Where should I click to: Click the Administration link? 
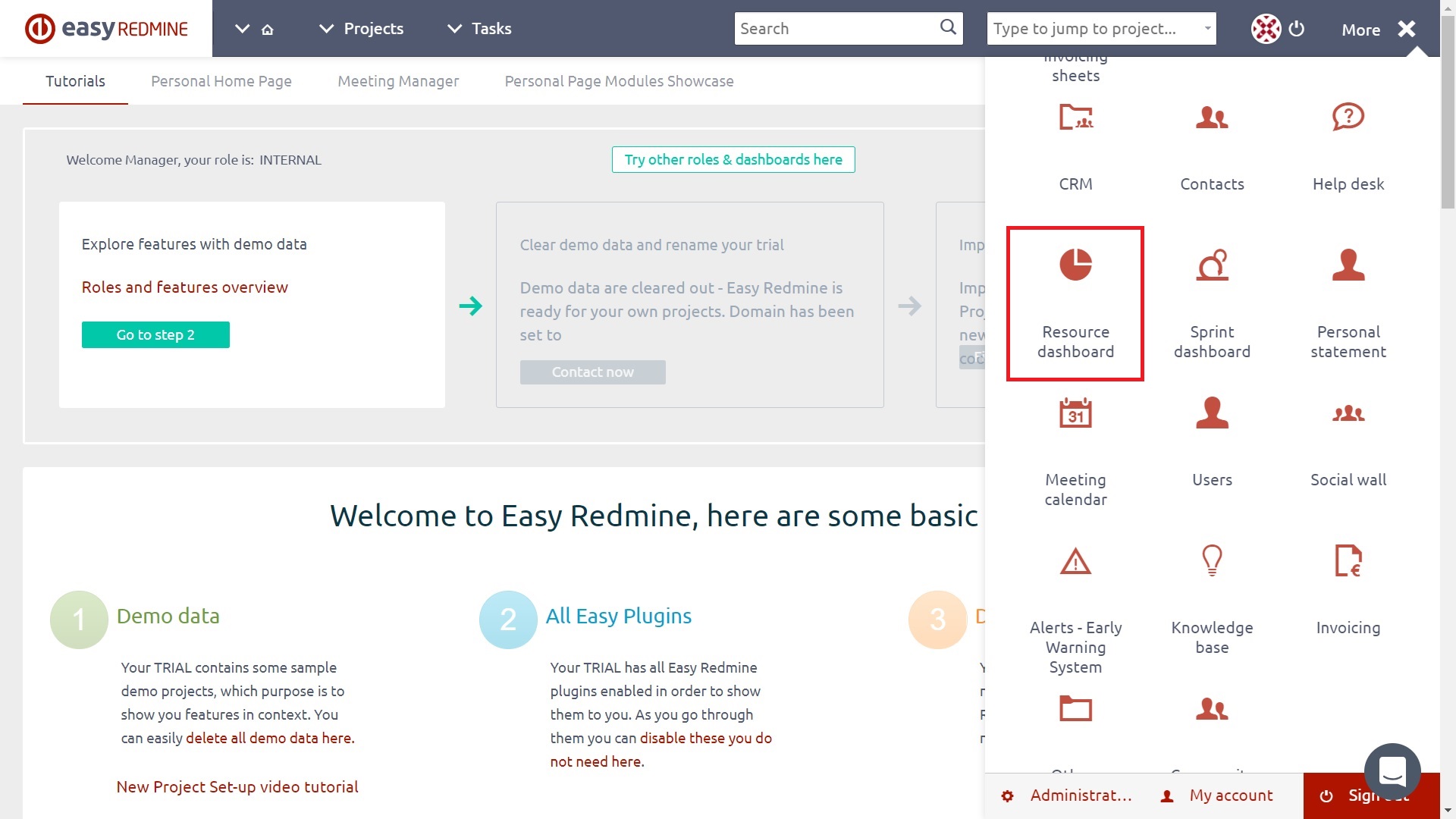1081,795
